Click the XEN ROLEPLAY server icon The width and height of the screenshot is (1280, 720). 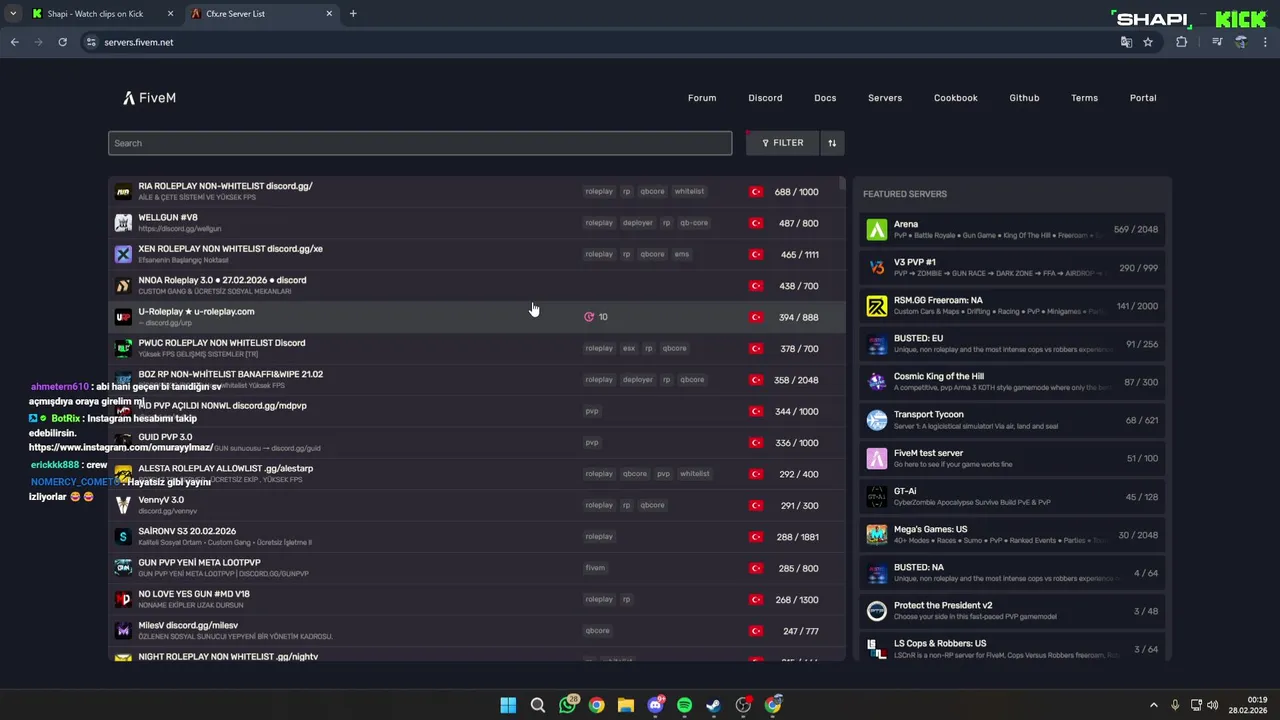123,254
